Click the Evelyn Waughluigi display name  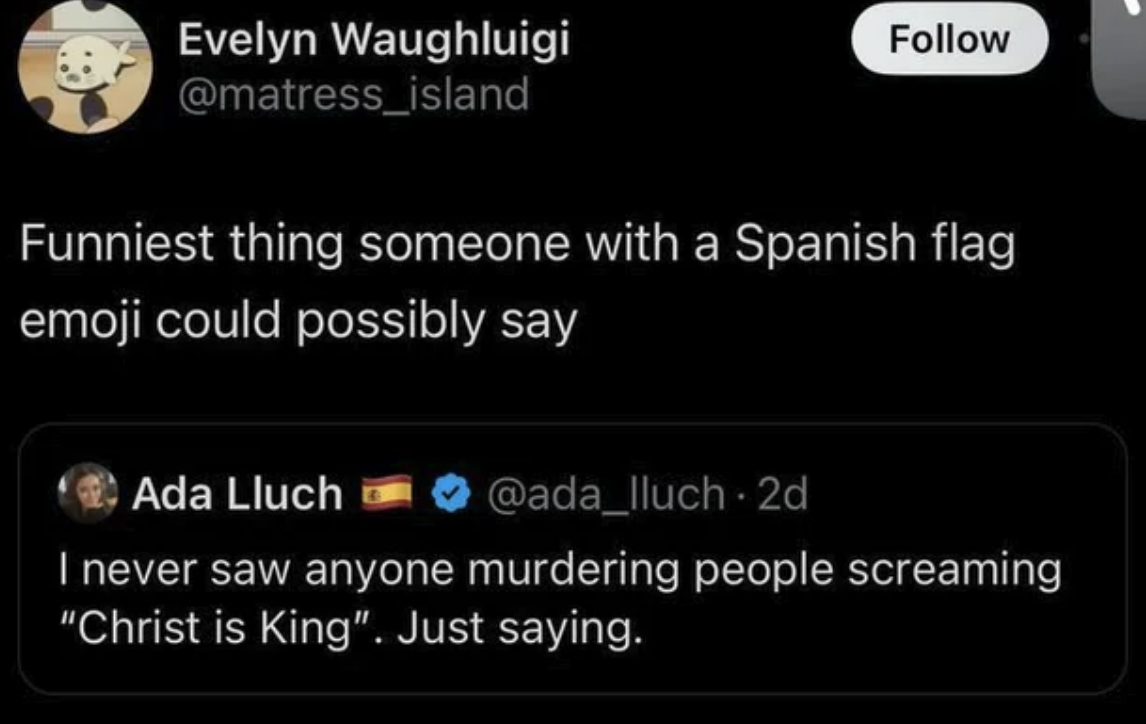(x=375, y=41)
